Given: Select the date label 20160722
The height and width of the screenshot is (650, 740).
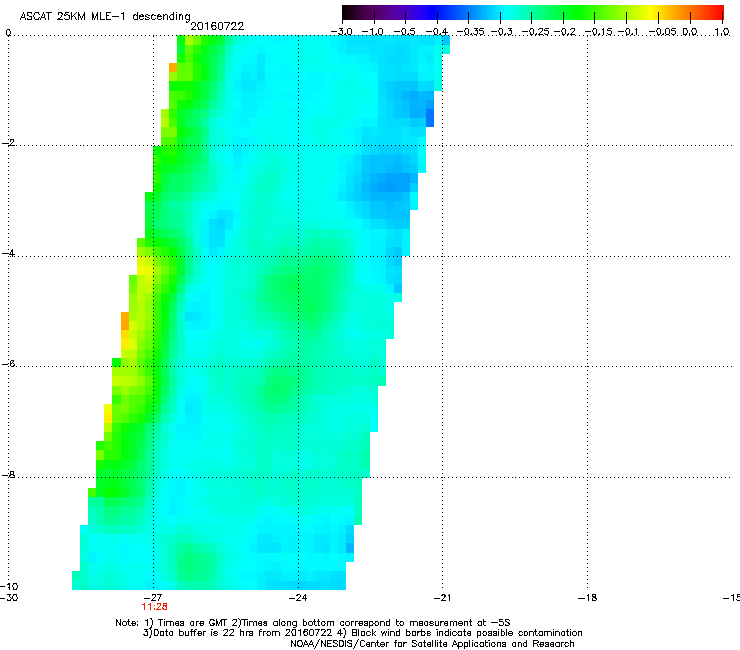Looking at the screenshot, I should point(217,26).
